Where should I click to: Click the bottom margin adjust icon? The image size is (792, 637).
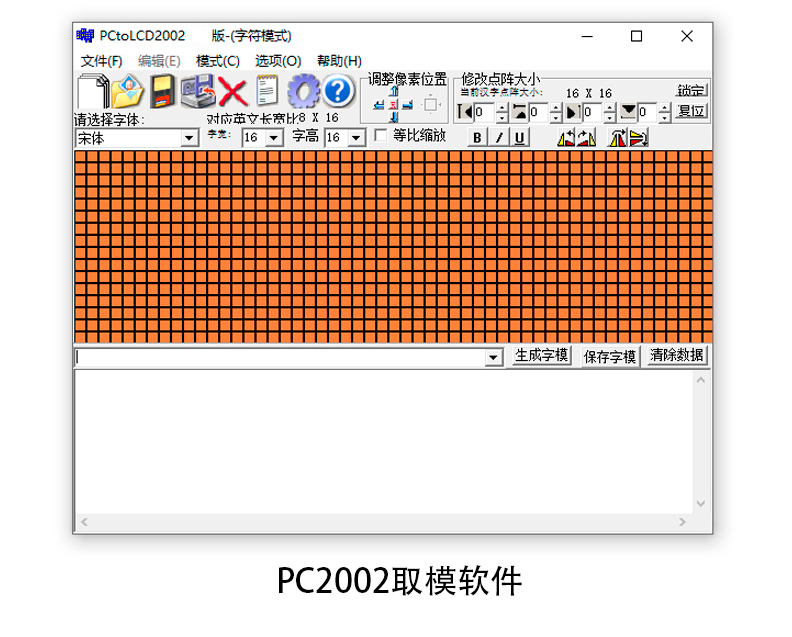[628, 112]
